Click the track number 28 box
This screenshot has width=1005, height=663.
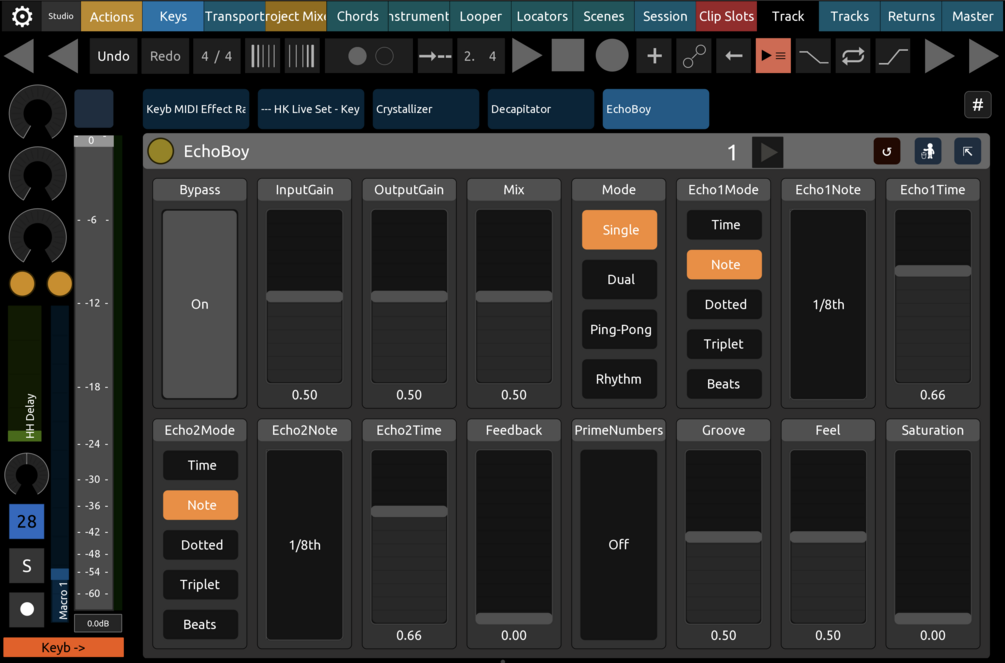(26, 521)
